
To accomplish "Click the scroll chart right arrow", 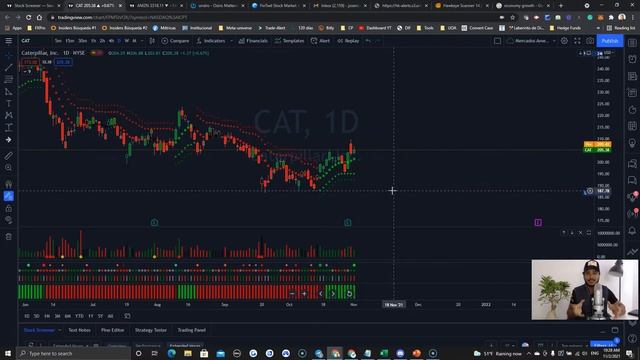I will [x=333, y=293].
